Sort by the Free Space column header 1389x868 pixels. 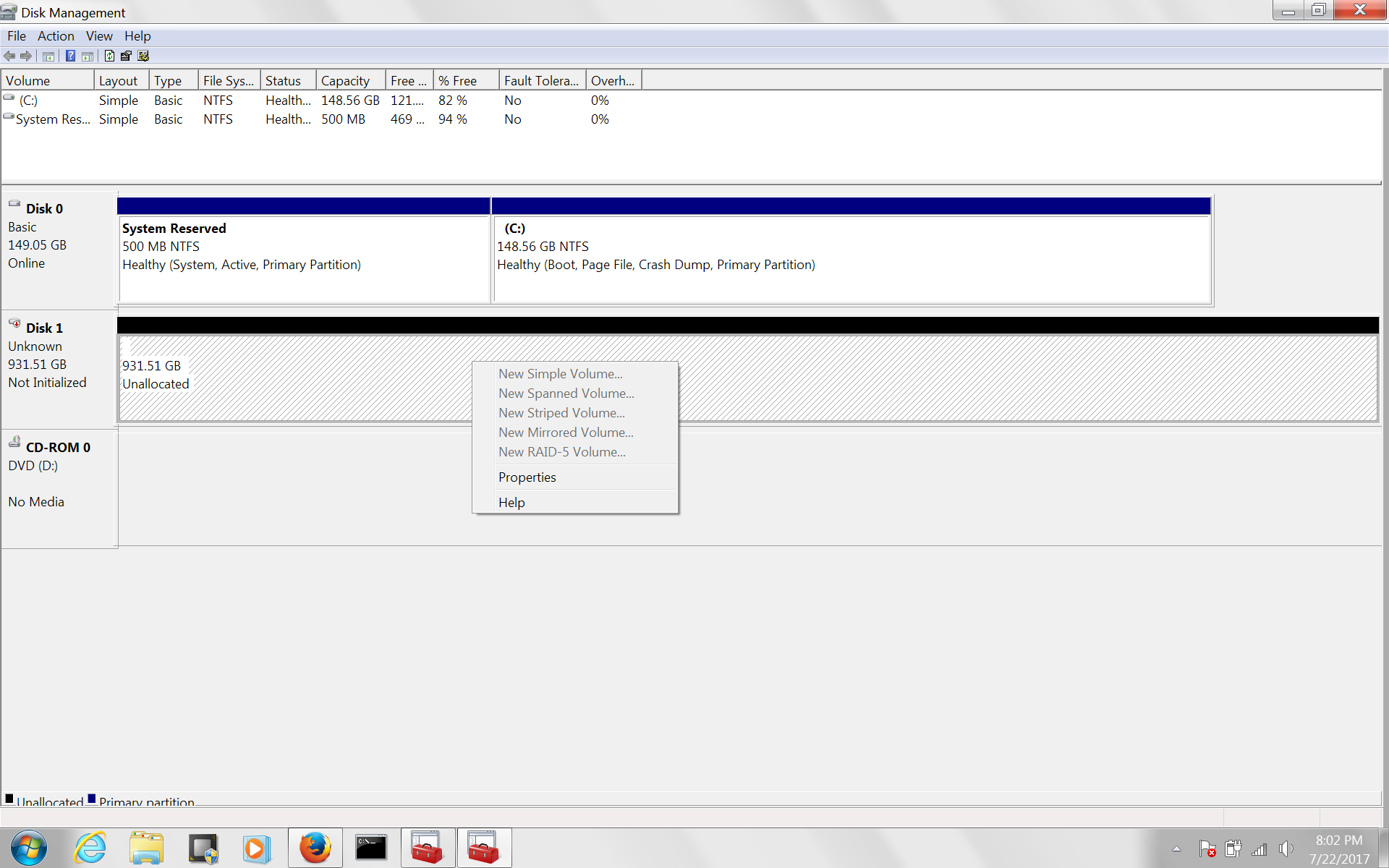pos(409,81)
